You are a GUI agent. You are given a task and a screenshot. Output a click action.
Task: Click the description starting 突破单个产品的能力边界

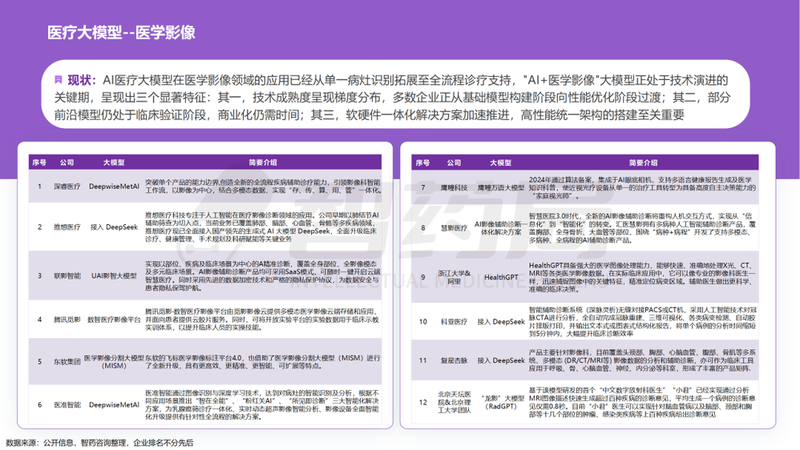tap(263, 186)
